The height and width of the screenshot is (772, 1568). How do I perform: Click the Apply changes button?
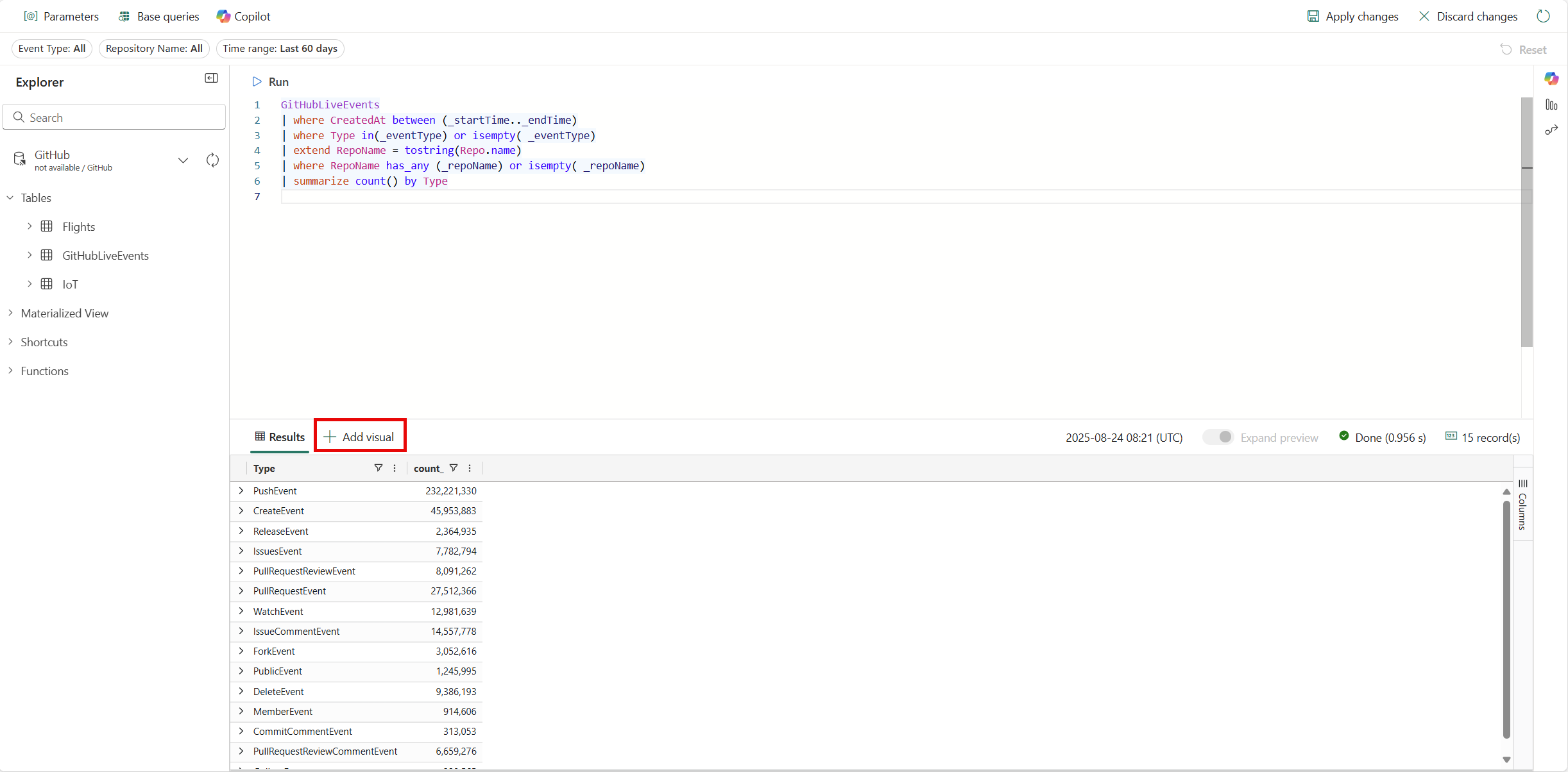pyautogui.click(x=1351, y=16)
